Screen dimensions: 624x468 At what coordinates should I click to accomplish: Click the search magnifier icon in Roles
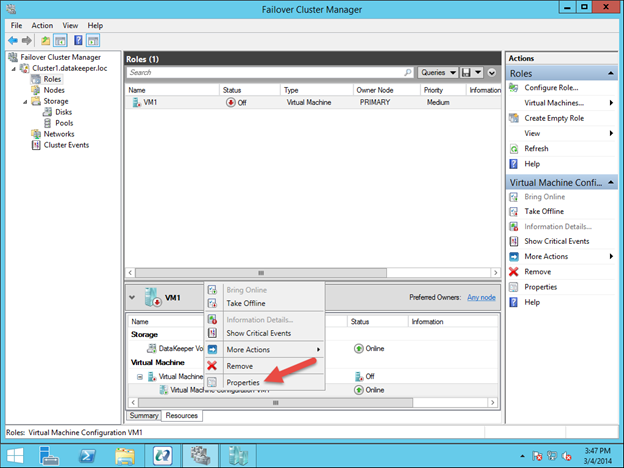click(408, 73)
